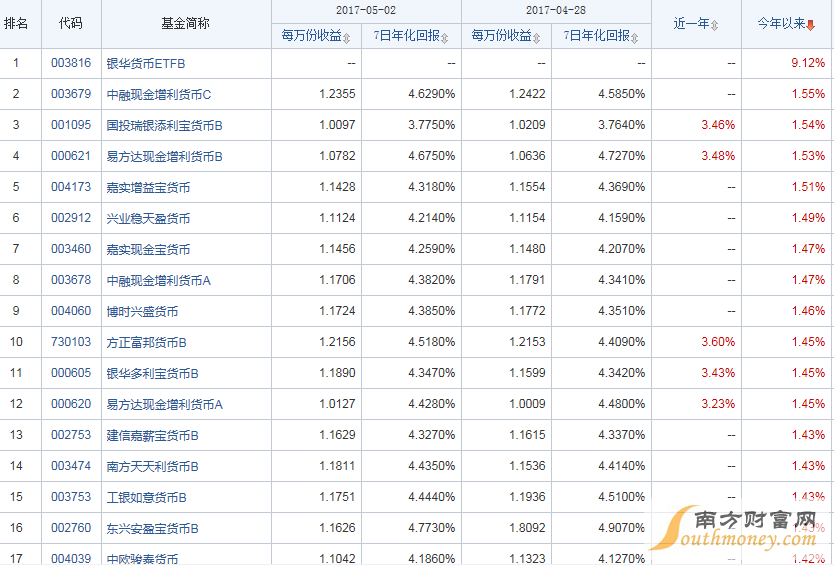Click the 2017-05-02 date header

366,10
